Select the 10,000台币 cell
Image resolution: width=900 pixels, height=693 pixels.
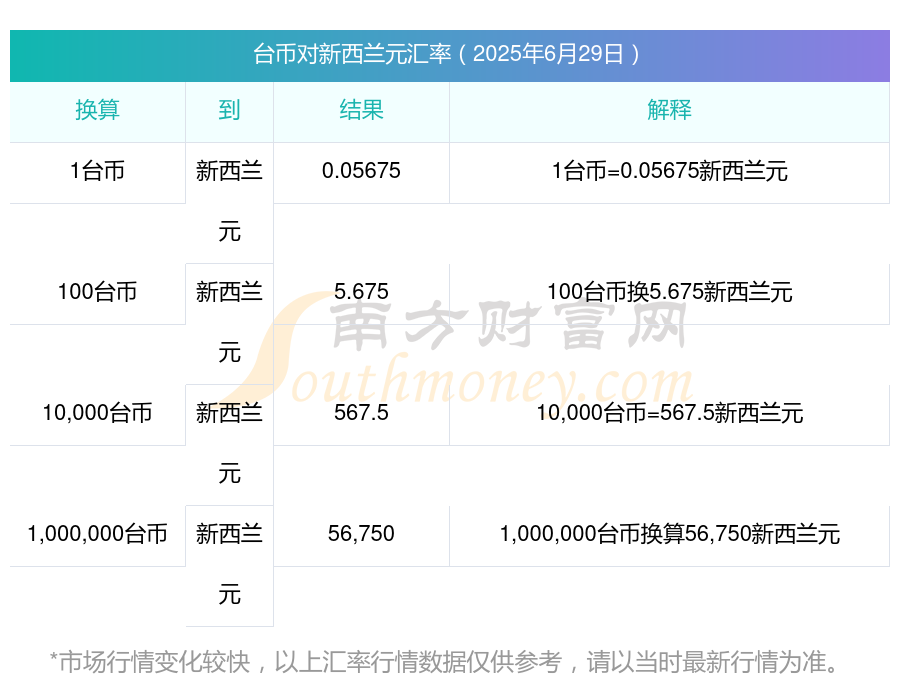click(98, 413)
